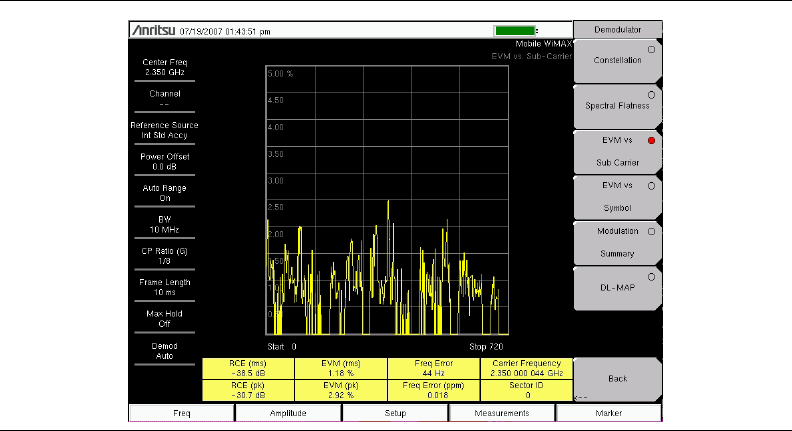Click the Center Freq 2.350 GHz setting
The height and width of the screenshot is (431, 792).
tap(165, 67)
